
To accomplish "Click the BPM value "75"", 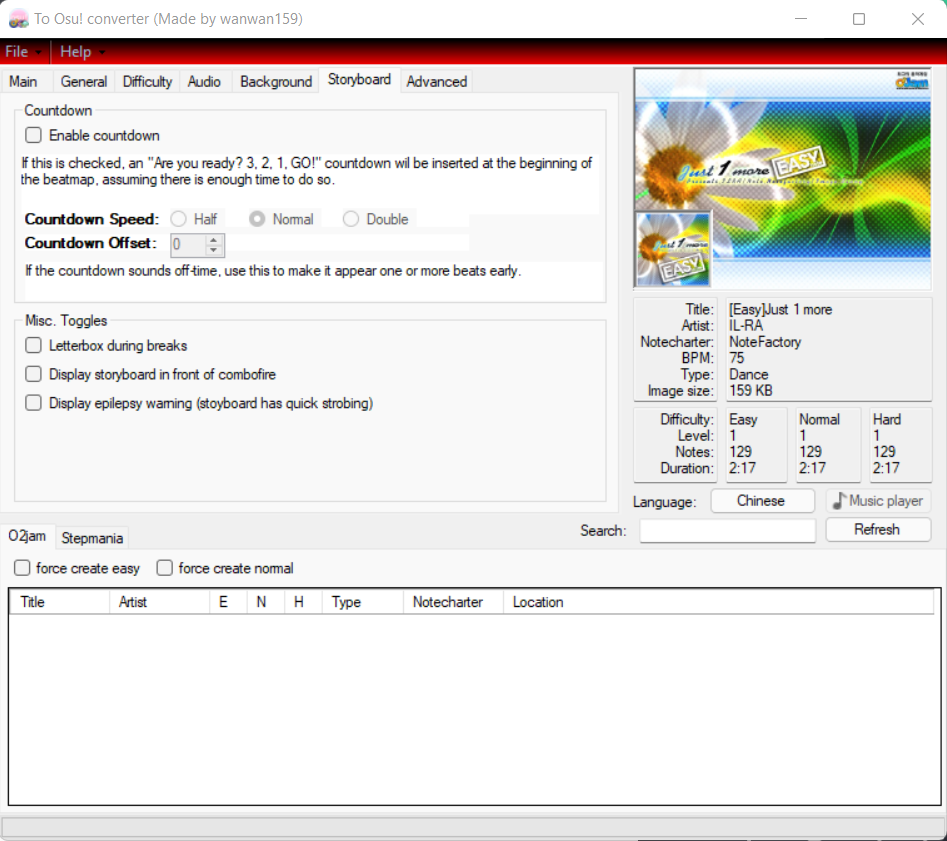I will [x=737, y=358].
